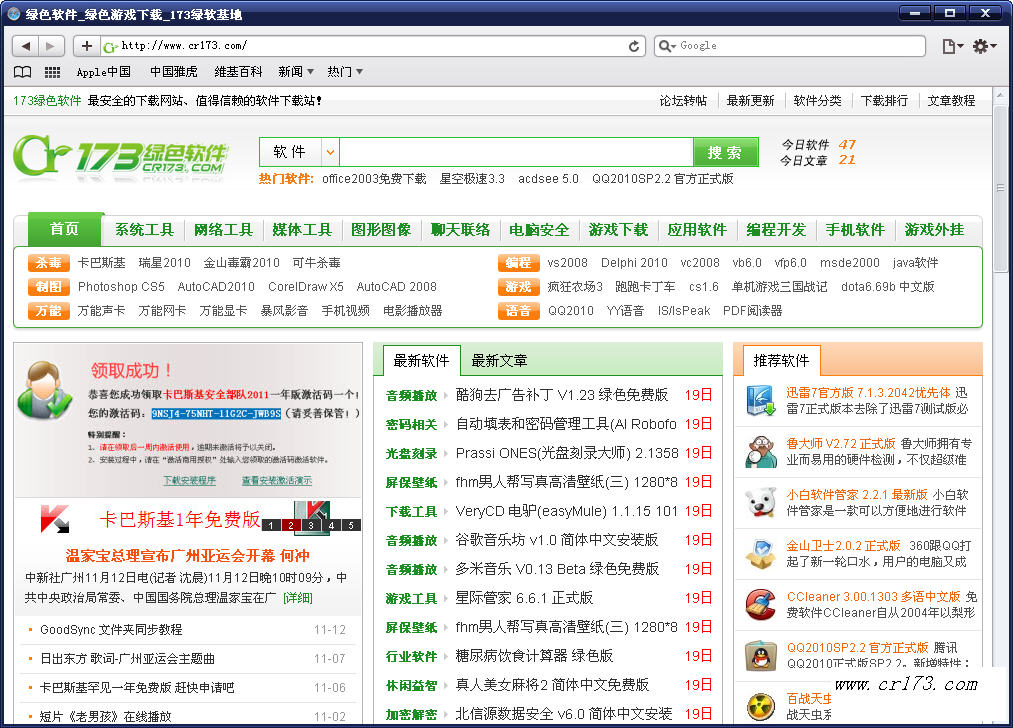
Task: Click the CR173 green software logo
Action: pyautogui.click(x=121, y=156)
